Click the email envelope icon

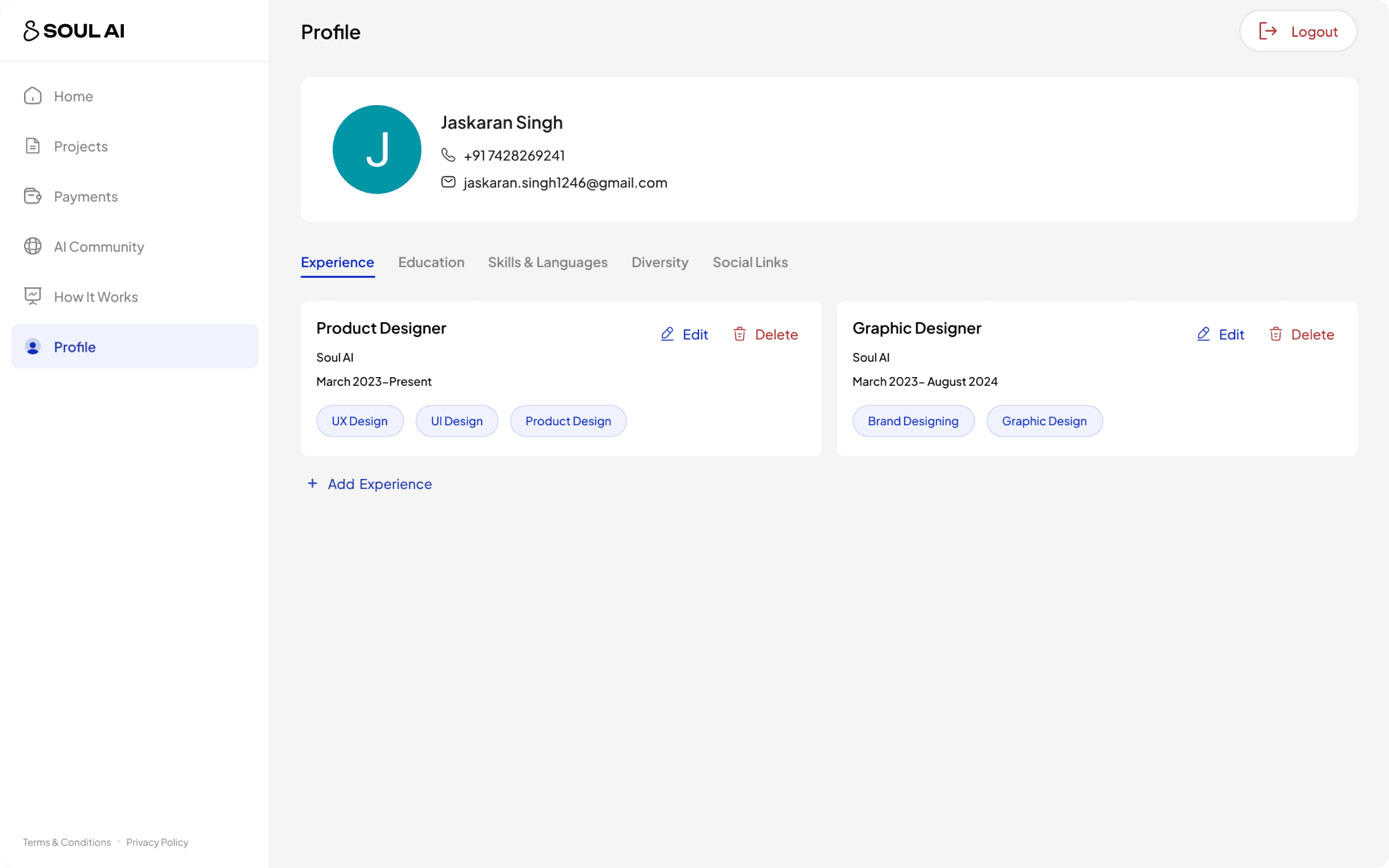click(x=448, y=182)
